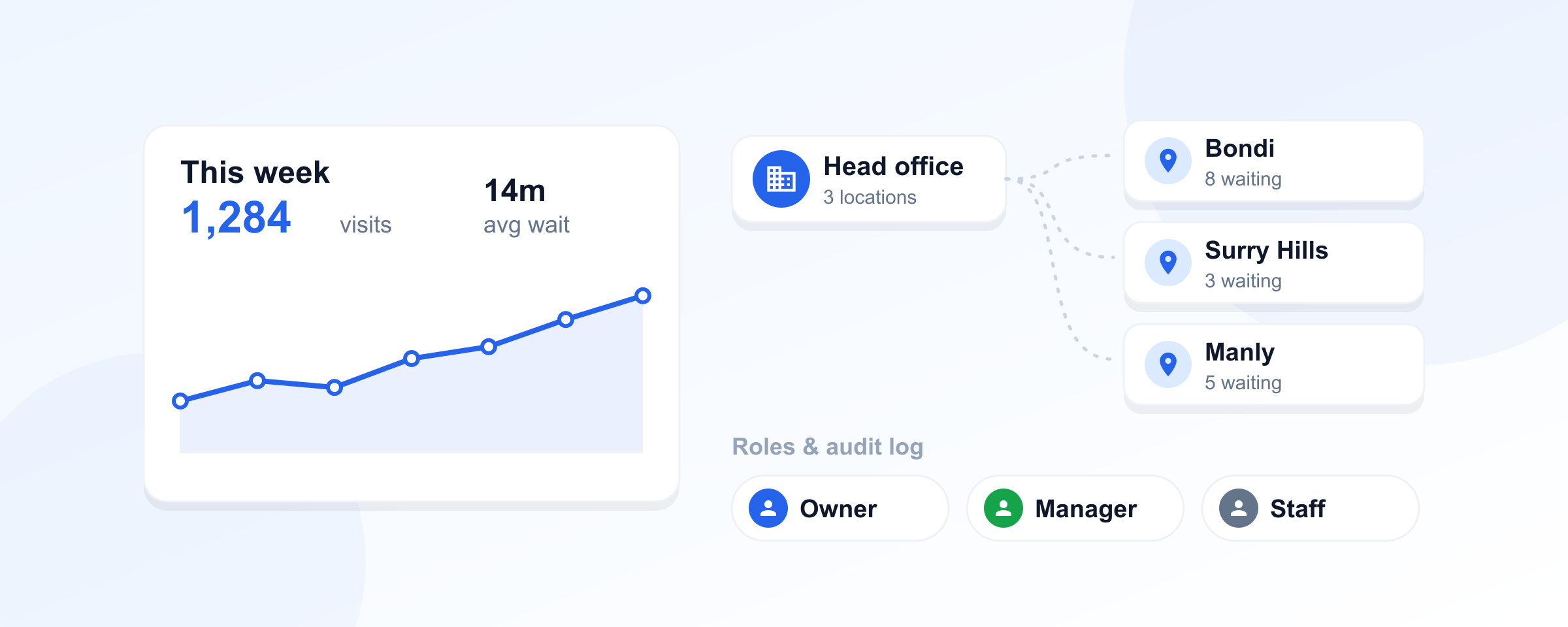Open the Head office card
Image resolution: width=1568 pixels, height=627 pixels.
point(869,179)
